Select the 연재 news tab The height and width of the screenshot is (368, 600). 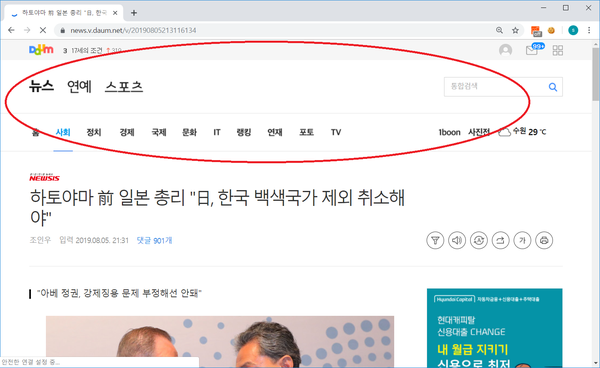pos(275,132)
